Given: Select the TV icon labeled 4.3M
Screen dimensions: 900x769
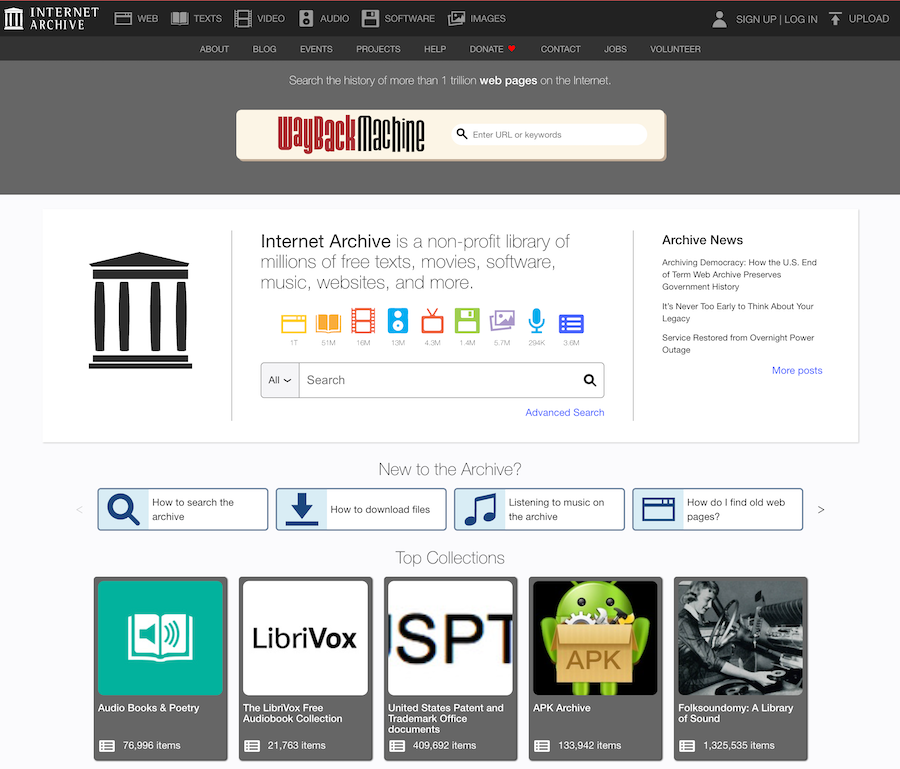Looking at the screenshot, I should [432, 321].
